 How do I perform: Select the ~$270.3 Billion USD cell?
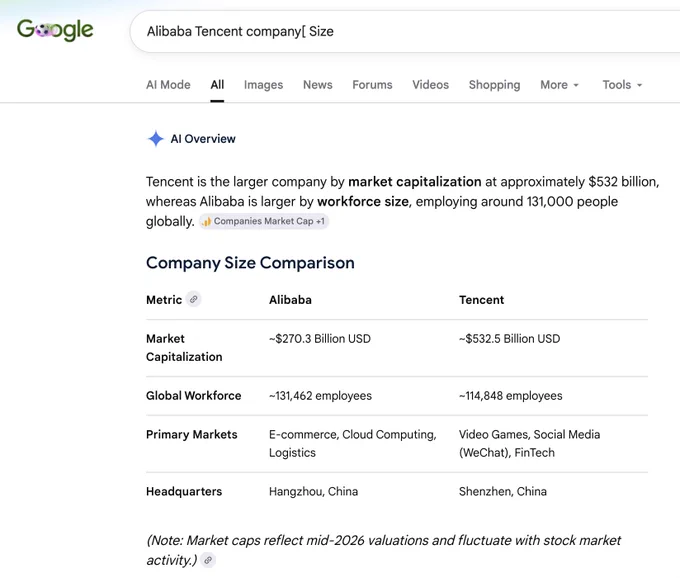pyautogui.click(x=320, y=339)
